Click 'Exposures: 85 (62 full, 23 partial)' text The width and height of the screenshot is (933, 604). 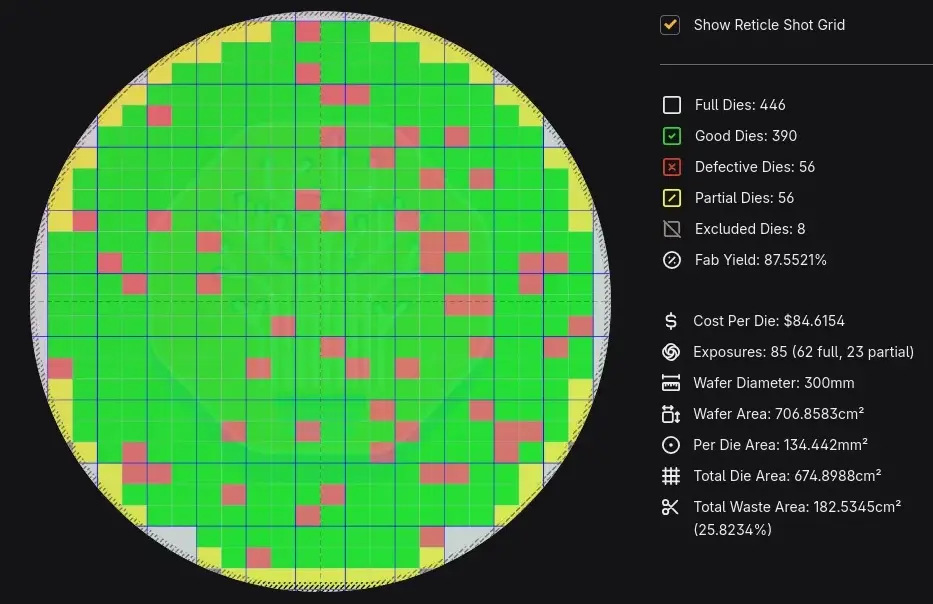(803, 352)
